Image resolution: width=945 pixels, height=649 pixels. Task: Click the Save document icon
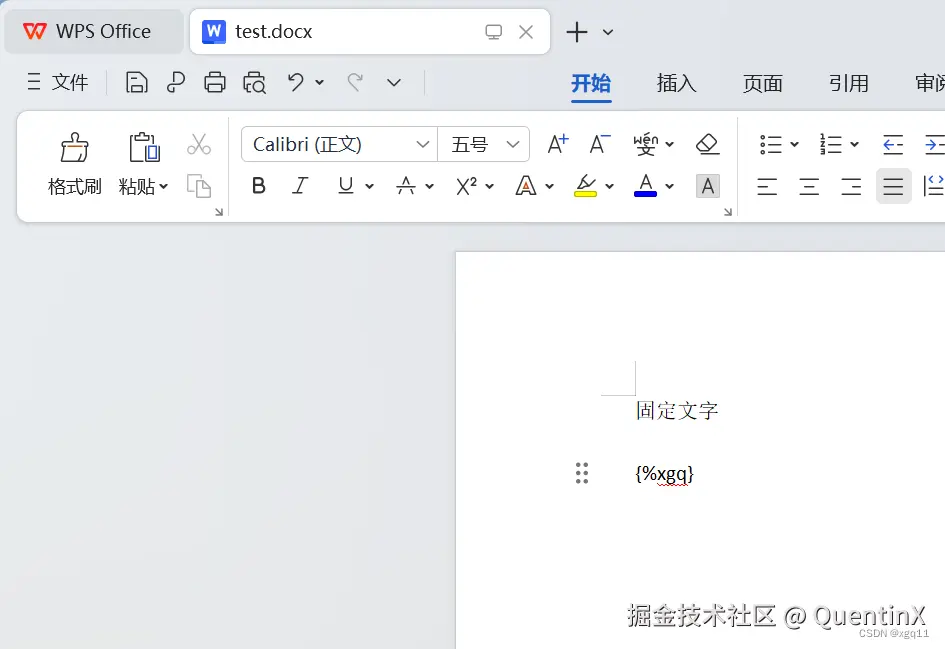(137, 82)
